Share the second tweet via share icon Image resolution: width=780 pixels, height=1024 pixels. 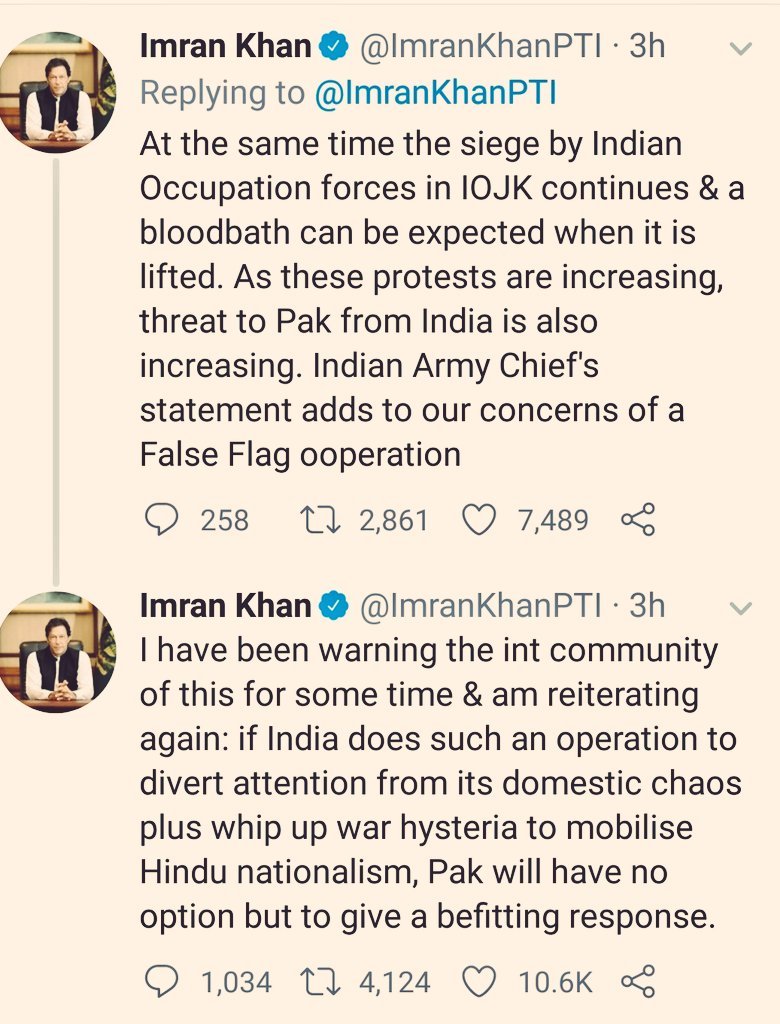638,982
